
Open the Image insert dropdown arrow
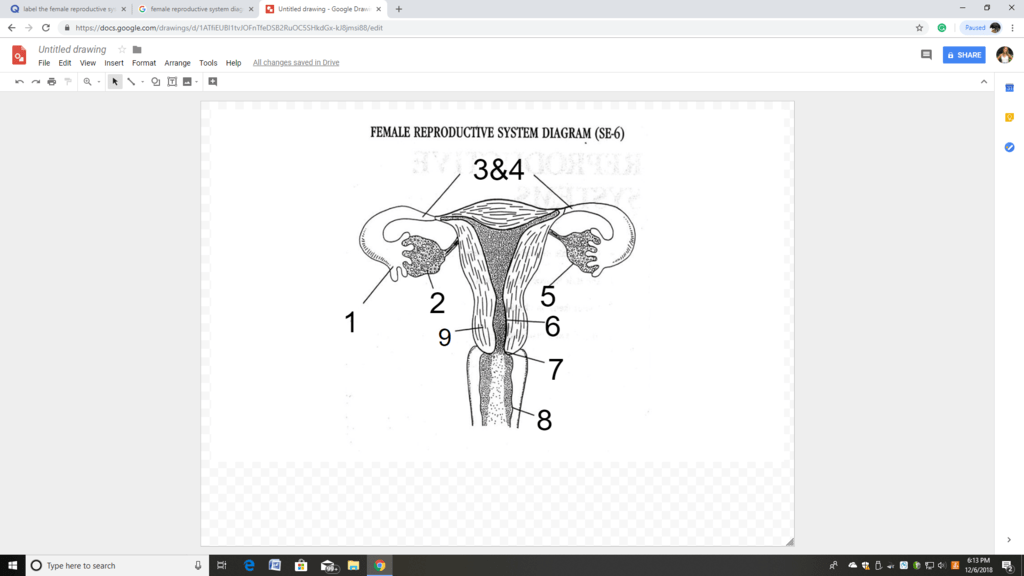pyautogui.click(x=196, y=82)
